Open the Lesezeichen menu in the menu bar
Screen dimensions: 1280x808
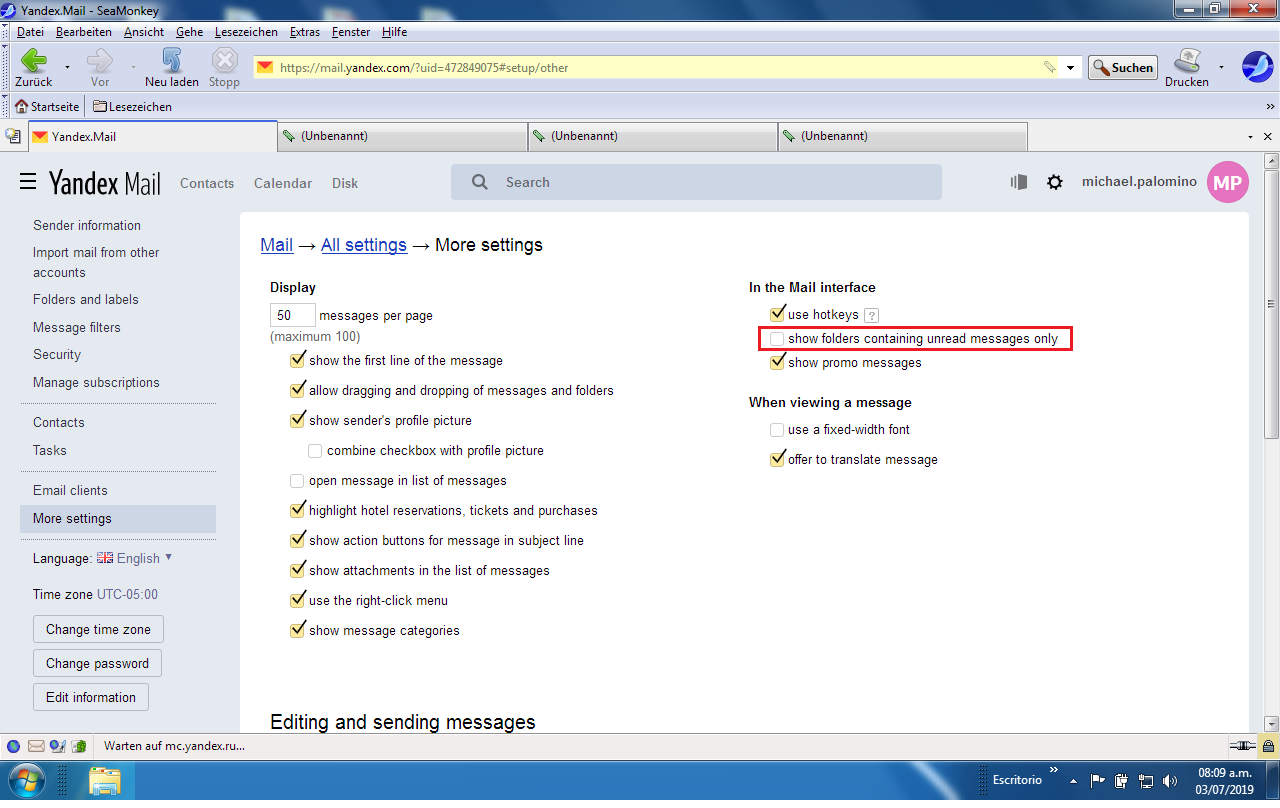pos(246,32)
